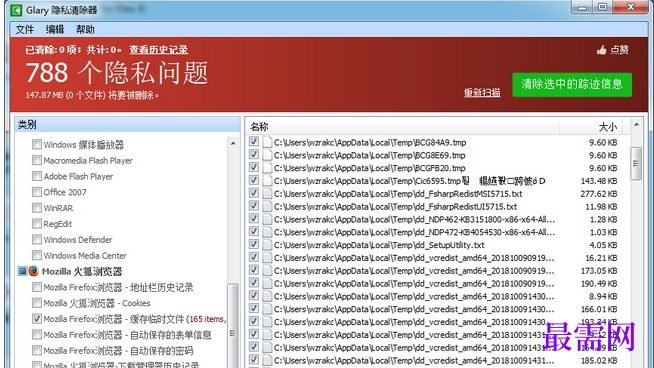Image resolution: width=654 pixels, height=368 pixels.
Task: Click file icon of Cic6595.tmp row
Action: [x=267, y=181]
